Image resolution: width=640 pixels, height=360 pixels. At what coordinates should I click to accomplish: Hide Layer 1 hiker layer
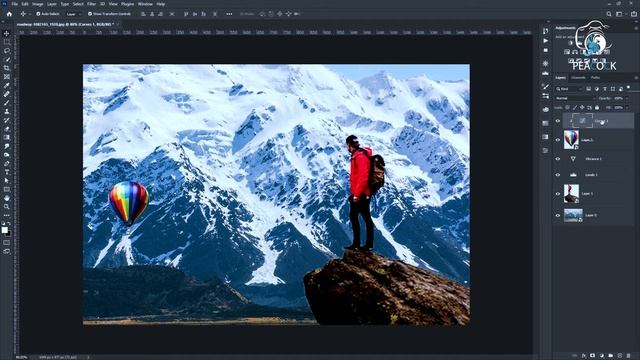pyautogui.click(x=558, y=194)
